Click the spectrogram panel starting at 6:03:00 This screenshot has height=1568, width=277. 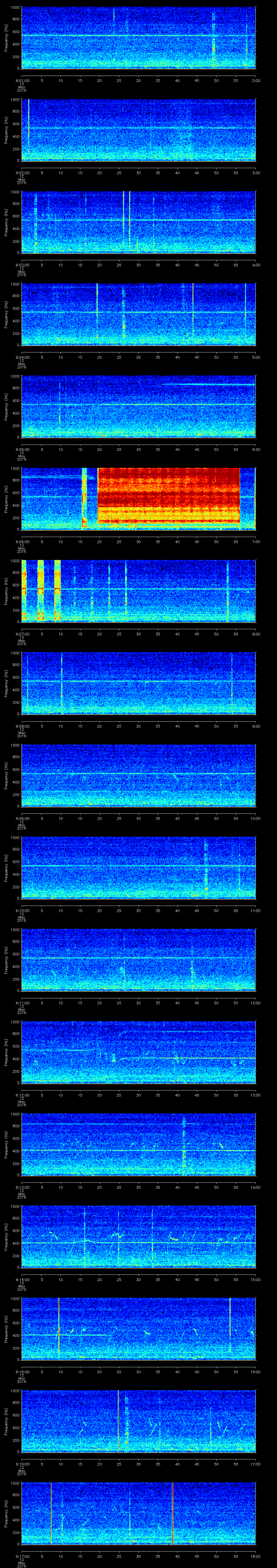click(138, 222)
